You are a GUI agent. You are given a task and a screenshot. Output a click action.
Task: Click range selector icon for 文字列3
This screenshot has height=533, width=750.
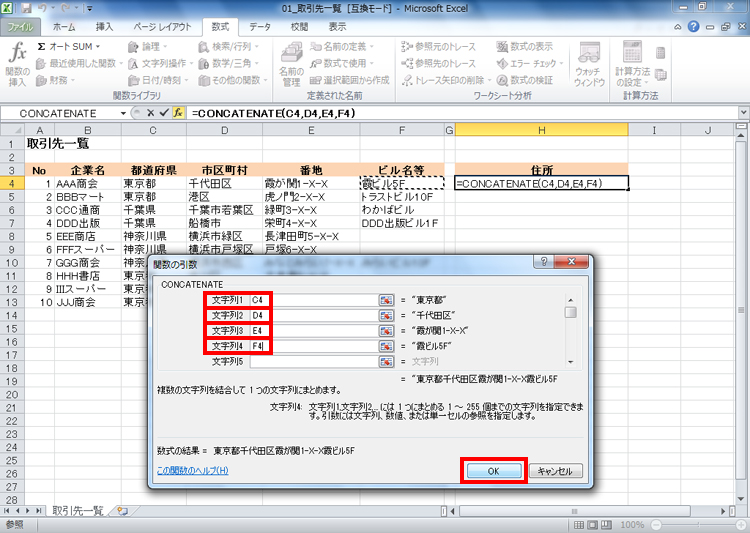click(x=386, y=331)
